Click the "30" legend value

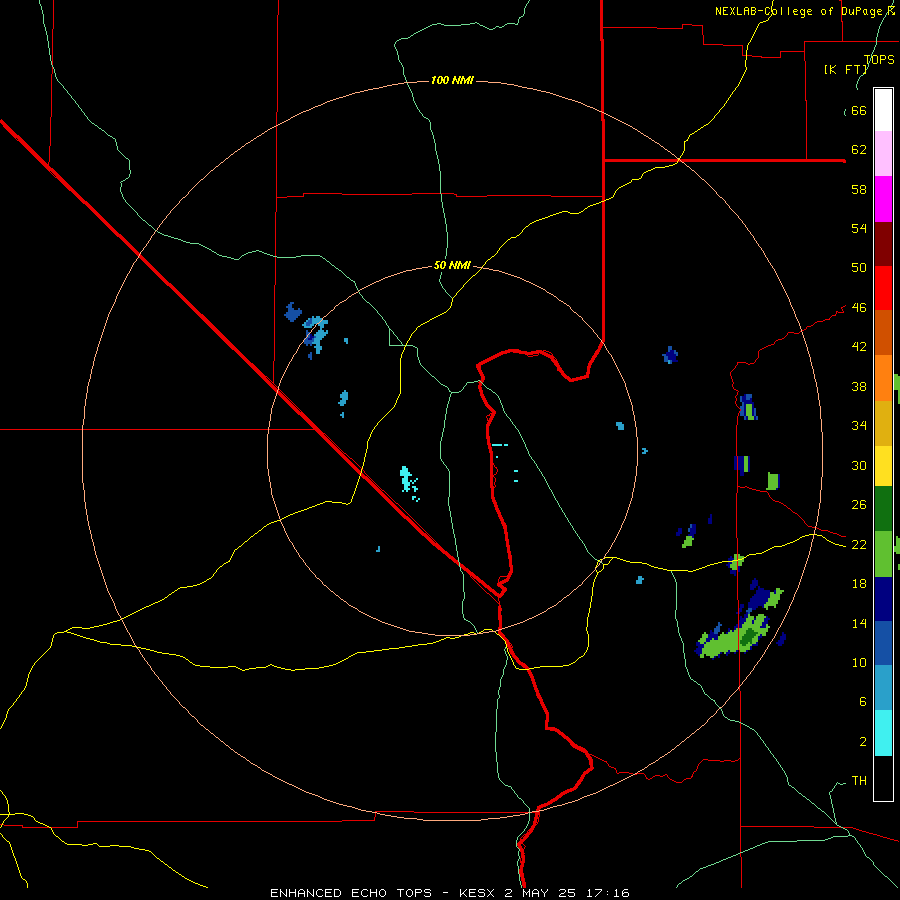(859, 465)
